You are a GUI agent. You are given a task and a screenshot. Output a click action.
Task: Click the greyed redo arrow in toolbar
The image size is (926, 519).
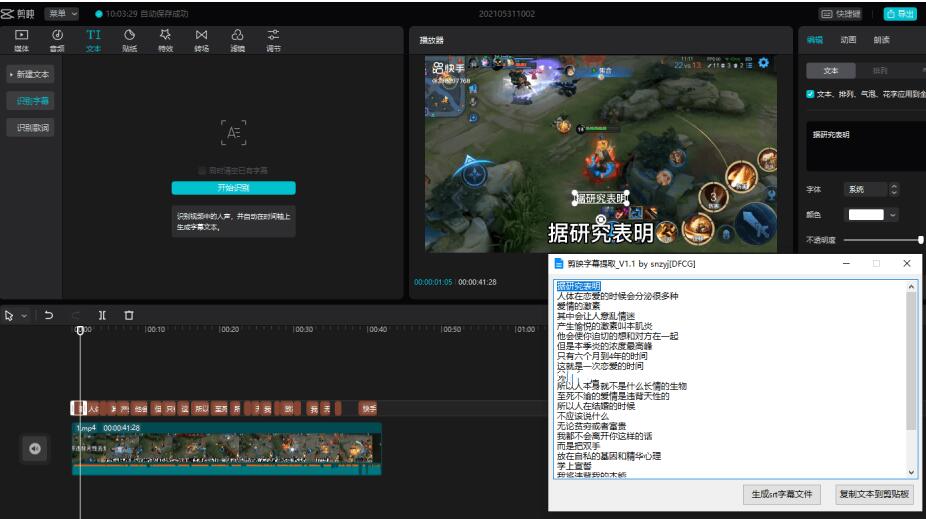[76, 315]
